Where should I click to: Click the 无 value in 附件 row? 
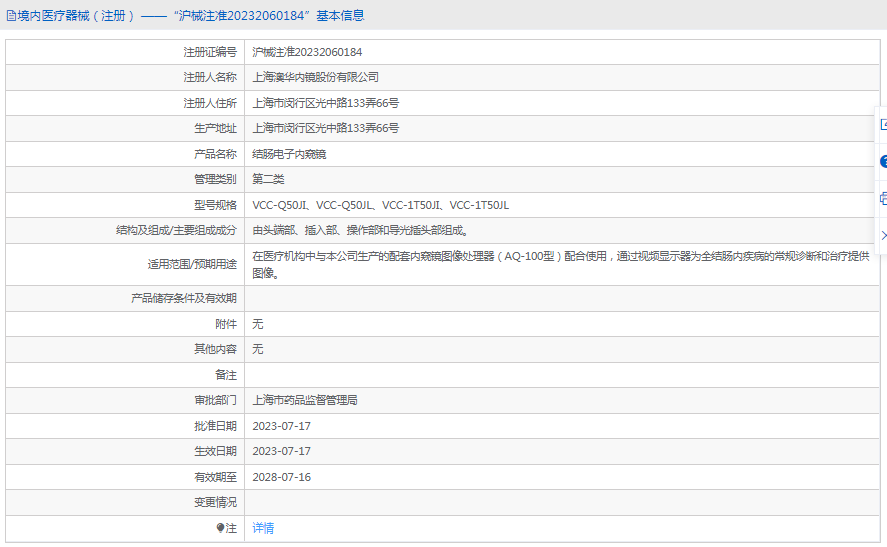(258, 324)
